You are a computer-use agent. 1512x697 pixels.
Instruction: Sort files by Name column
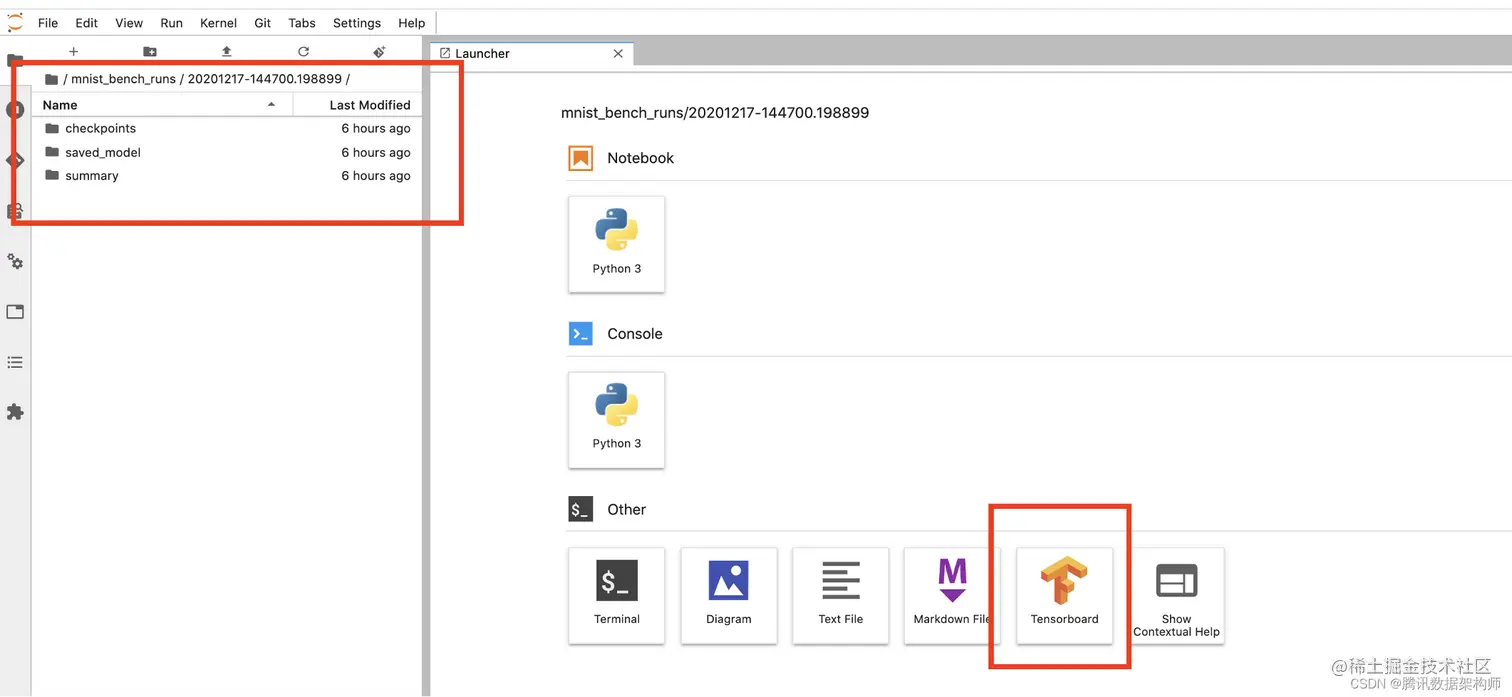coord(162,105)
